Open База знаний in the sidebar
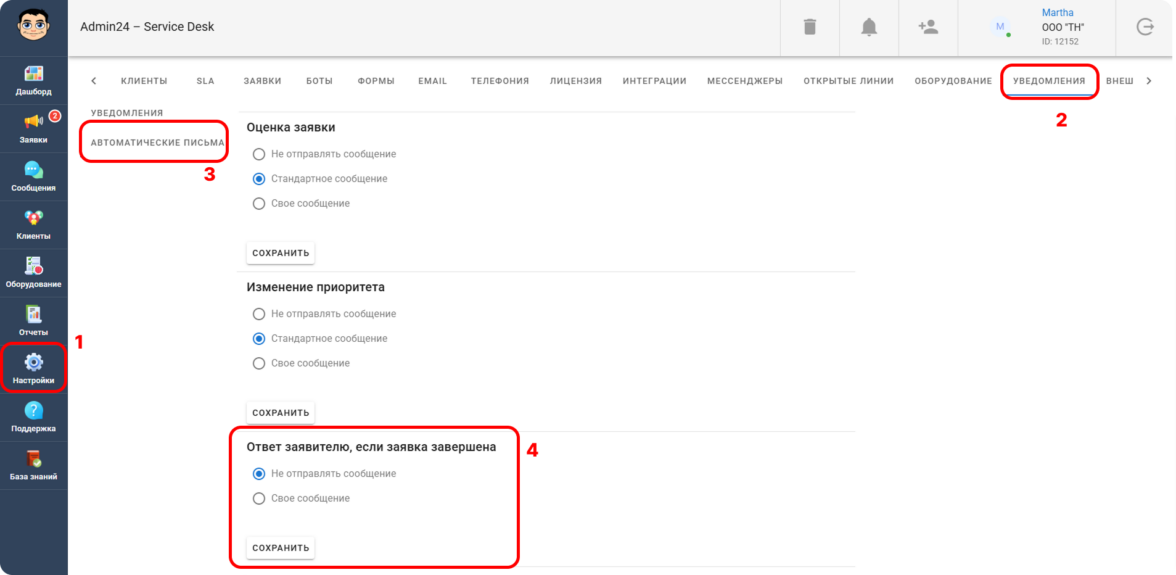 (x=34, y=466)
